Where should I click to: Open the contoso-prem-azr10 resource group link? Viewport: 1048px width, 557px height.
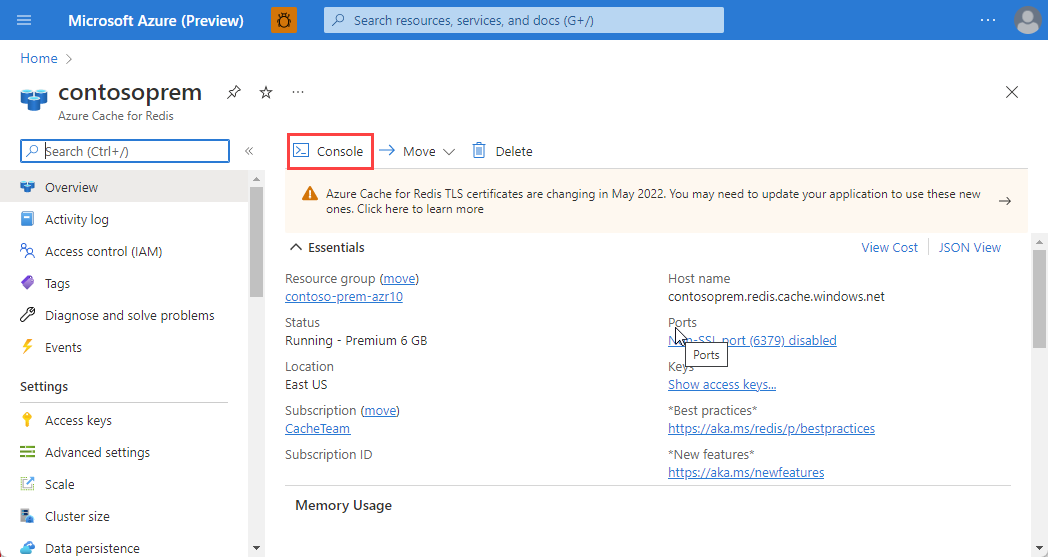point(344,296)
